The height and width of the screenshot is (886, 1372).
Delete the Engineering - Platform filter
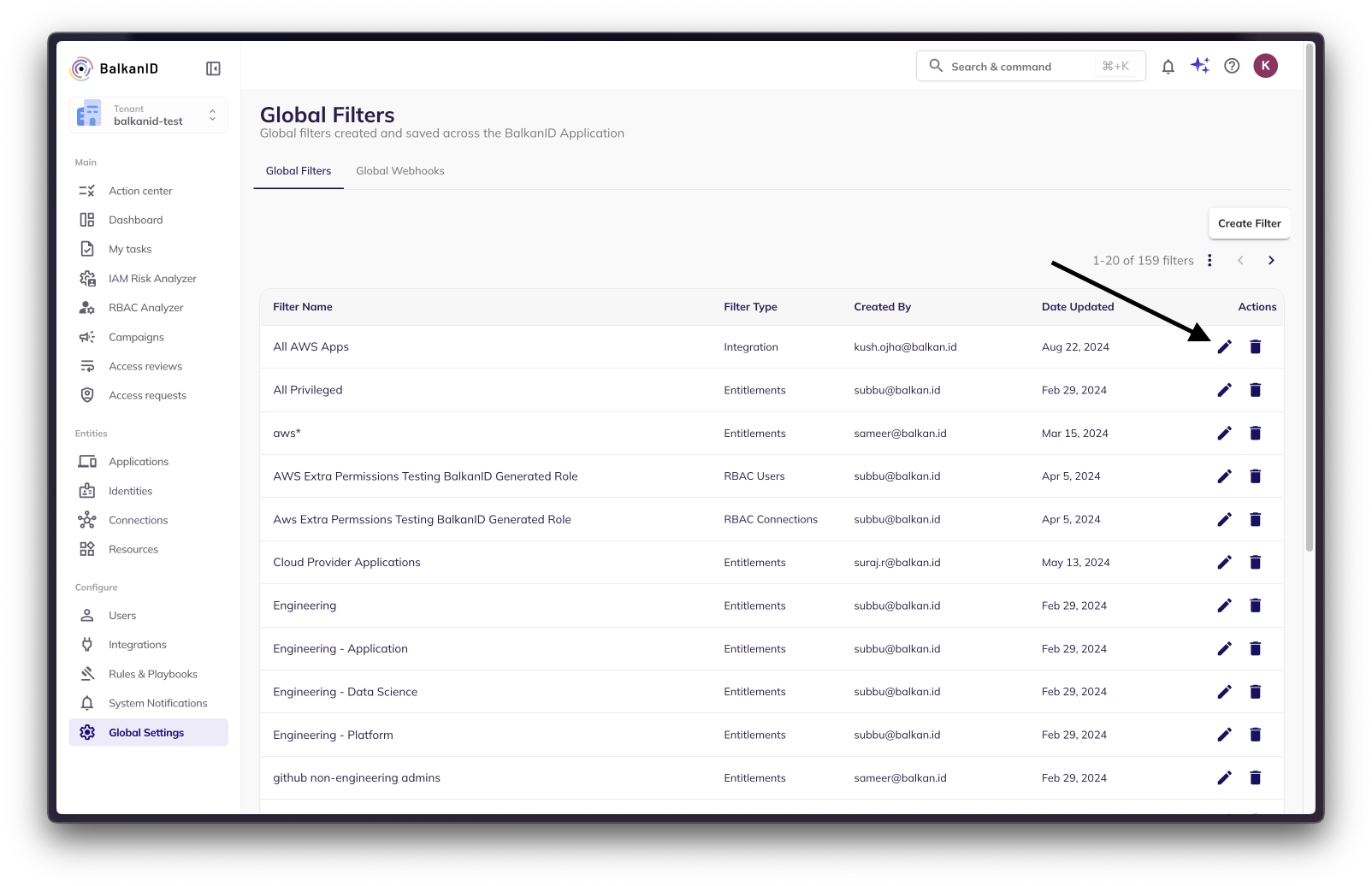click(1255, 735)
